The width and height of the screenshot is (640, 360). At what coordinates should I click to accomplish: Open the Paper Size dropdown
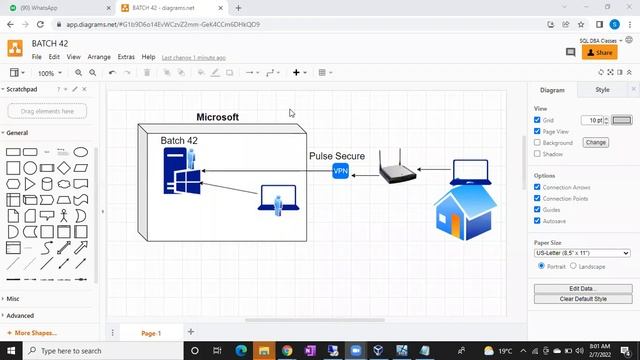pyautogui.click(x=582, y=253)
